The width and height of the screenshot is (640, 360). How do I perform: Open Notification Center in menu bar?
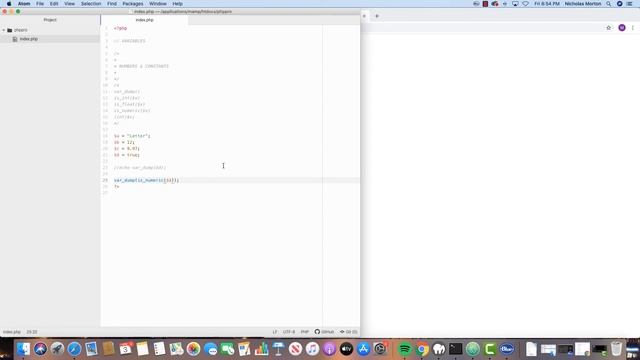click(629, 4)
